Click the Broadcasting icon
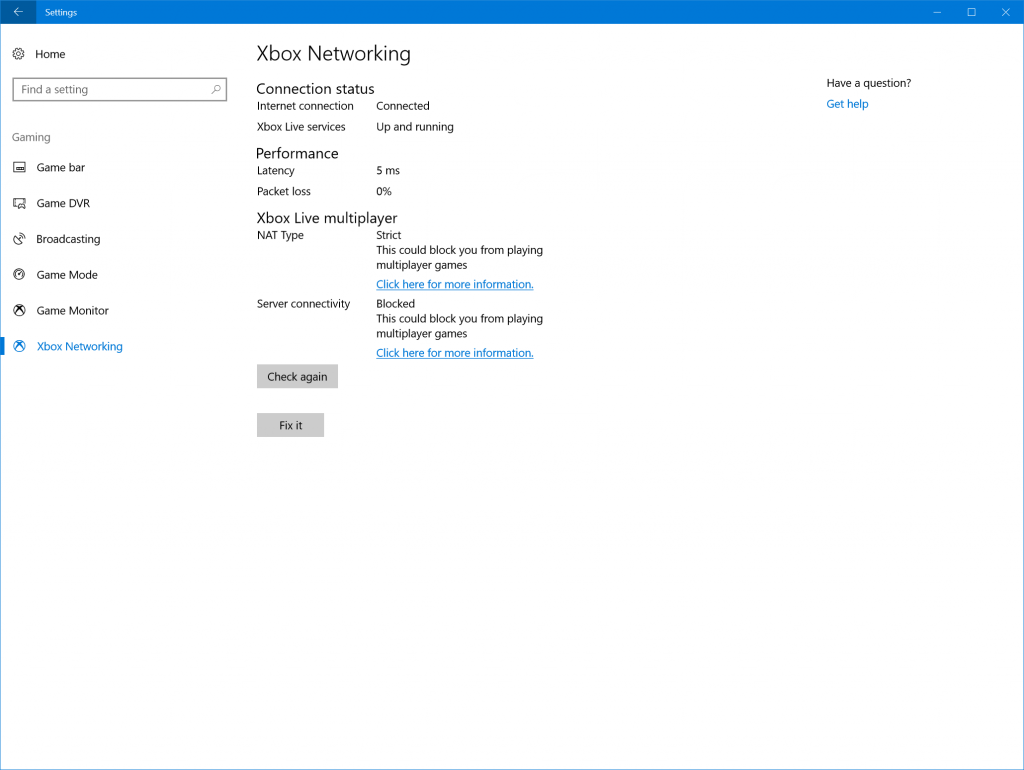 [x=20, y=239]
